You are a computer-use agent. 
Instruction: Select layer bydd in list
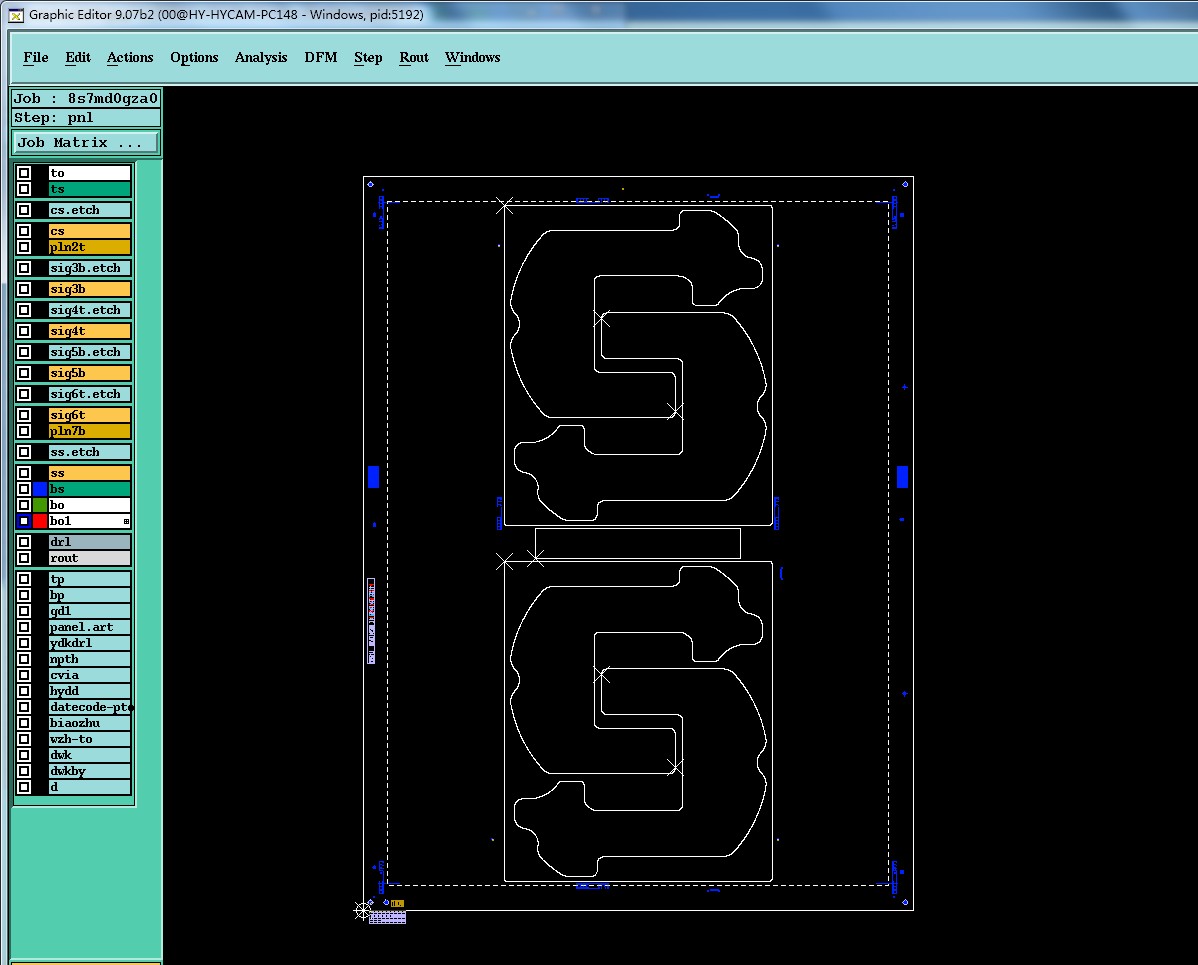[x=89, y=692]
